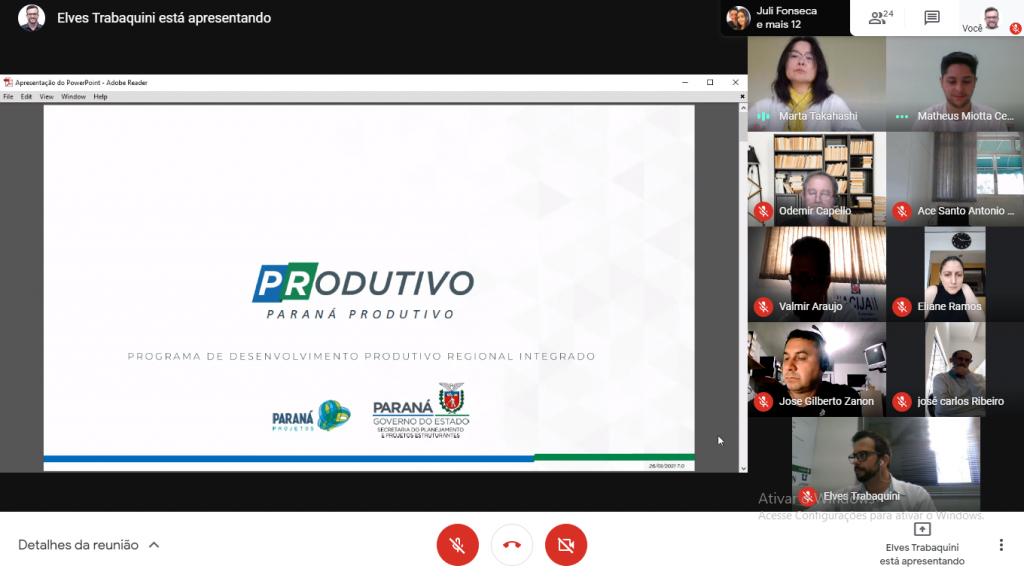The height and width of the screenshot is (578, 1024).
Task: Open the Juli Fonseca e mais 12 panel
Action: [786, 18]
